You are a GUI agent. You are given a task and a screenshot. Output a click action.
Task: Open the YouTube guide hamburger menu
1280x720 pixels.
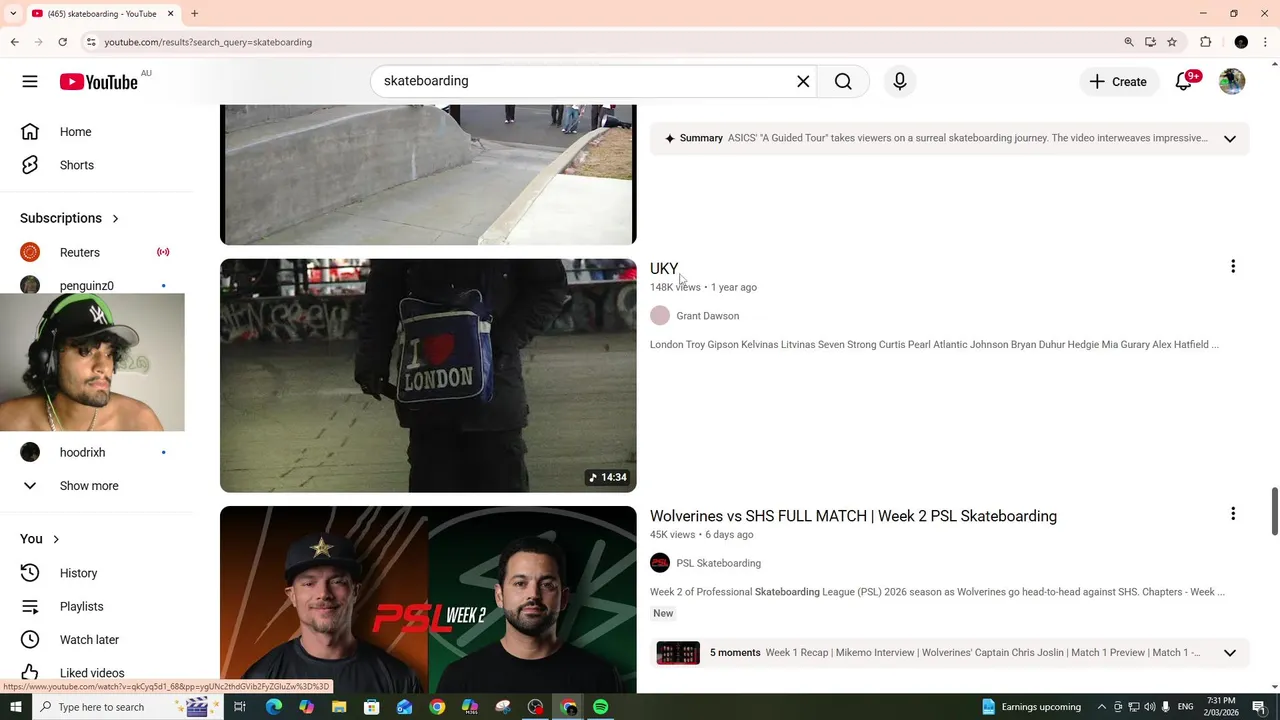(x=30, y=81)
